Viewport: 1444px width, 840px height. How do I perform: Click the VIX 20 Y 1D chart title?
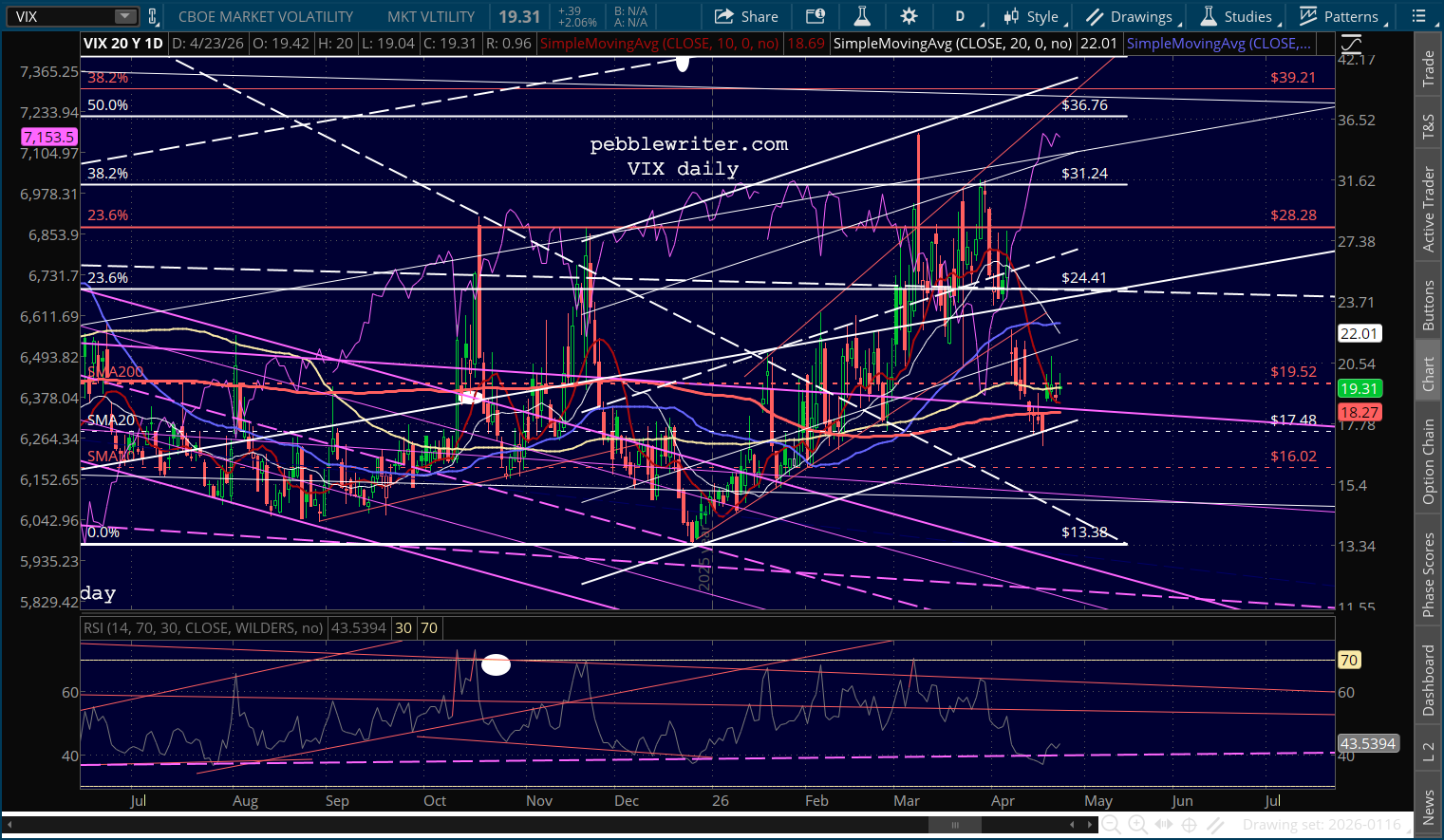pos(122,44)
